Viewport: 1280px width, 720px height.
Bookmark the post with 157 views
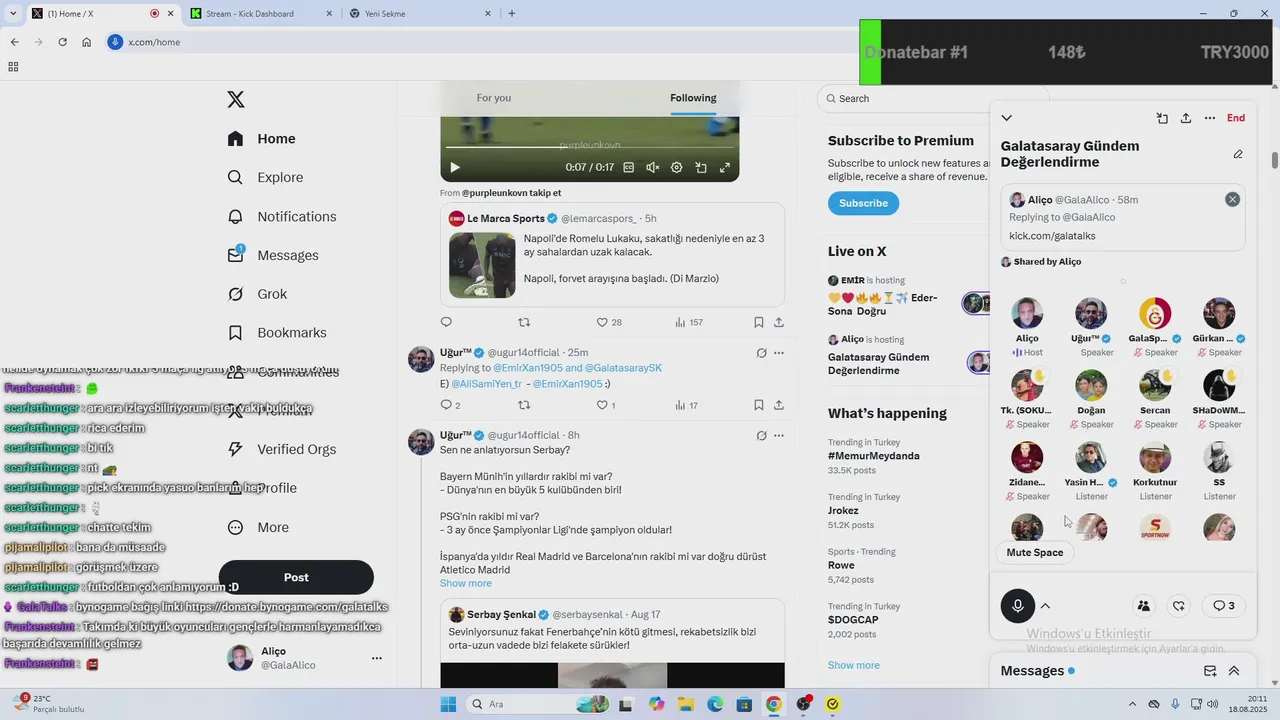click(759, 322)
